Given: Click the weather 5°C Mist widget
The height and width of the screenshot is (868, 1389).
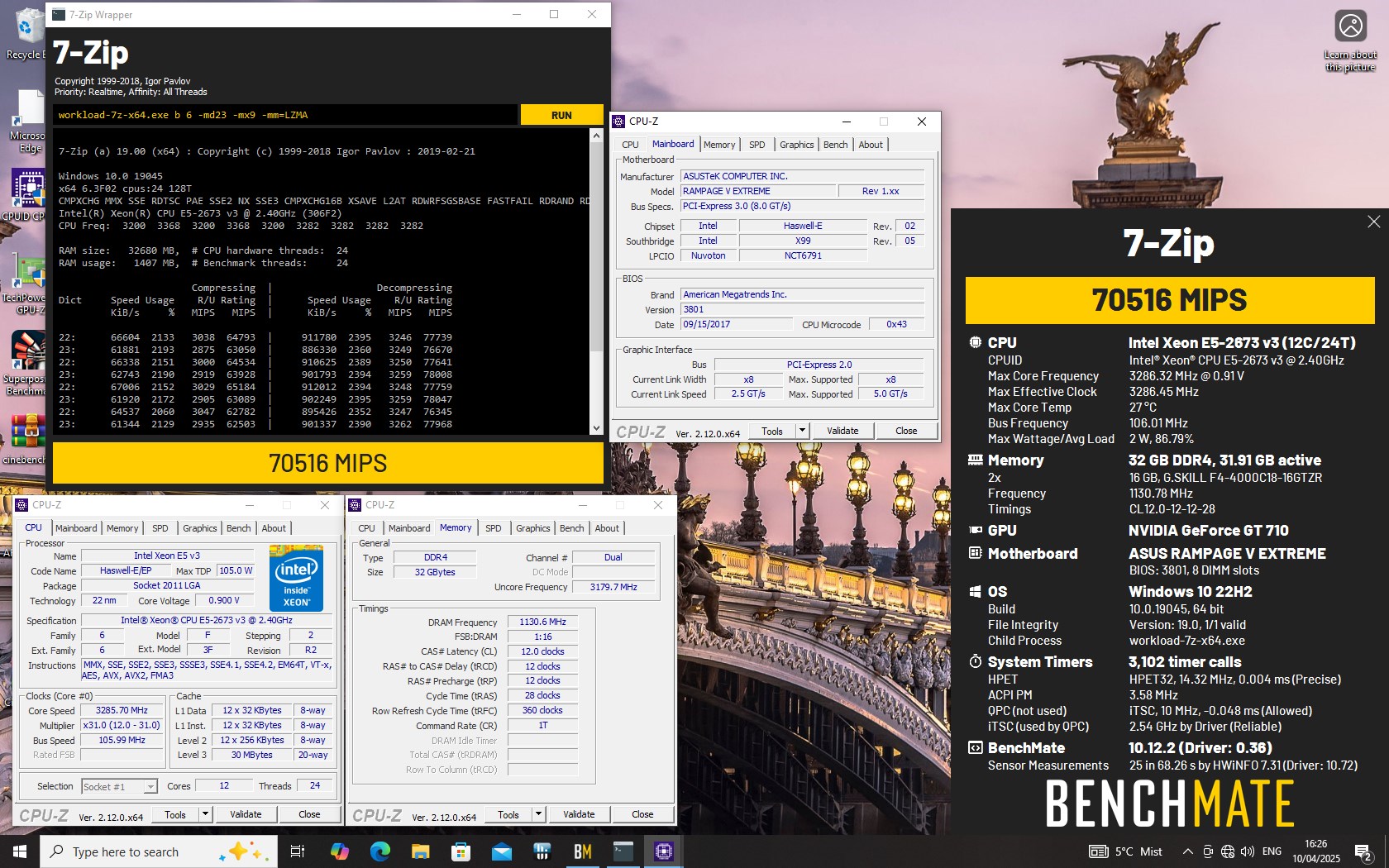Looking at the screenshot, I should [1126, 851].
